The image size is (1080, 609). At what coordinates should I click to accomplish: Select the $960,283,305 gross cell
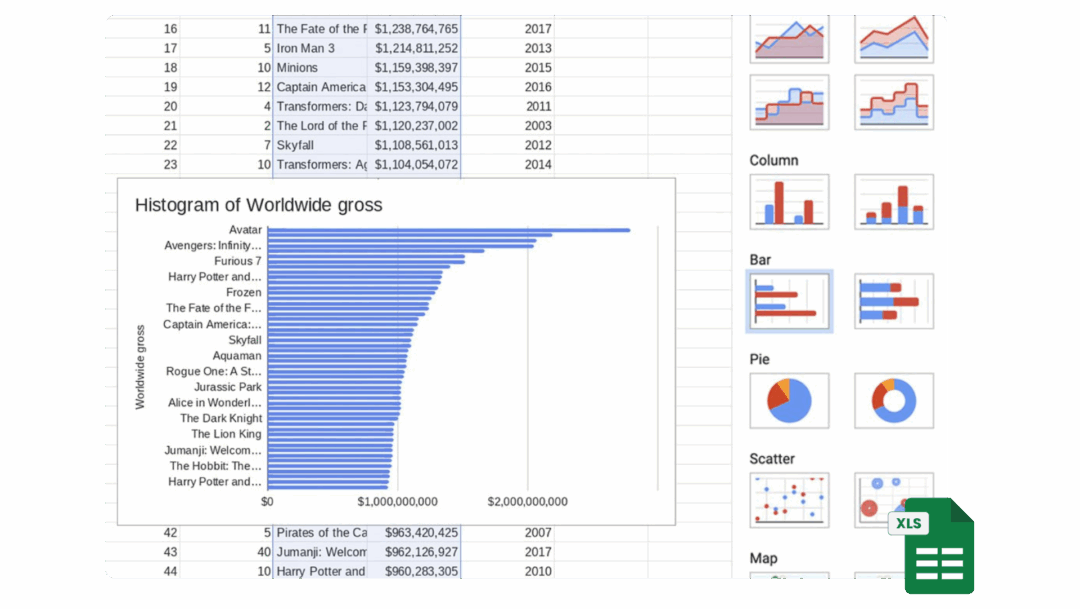click(x=414, y=571)
